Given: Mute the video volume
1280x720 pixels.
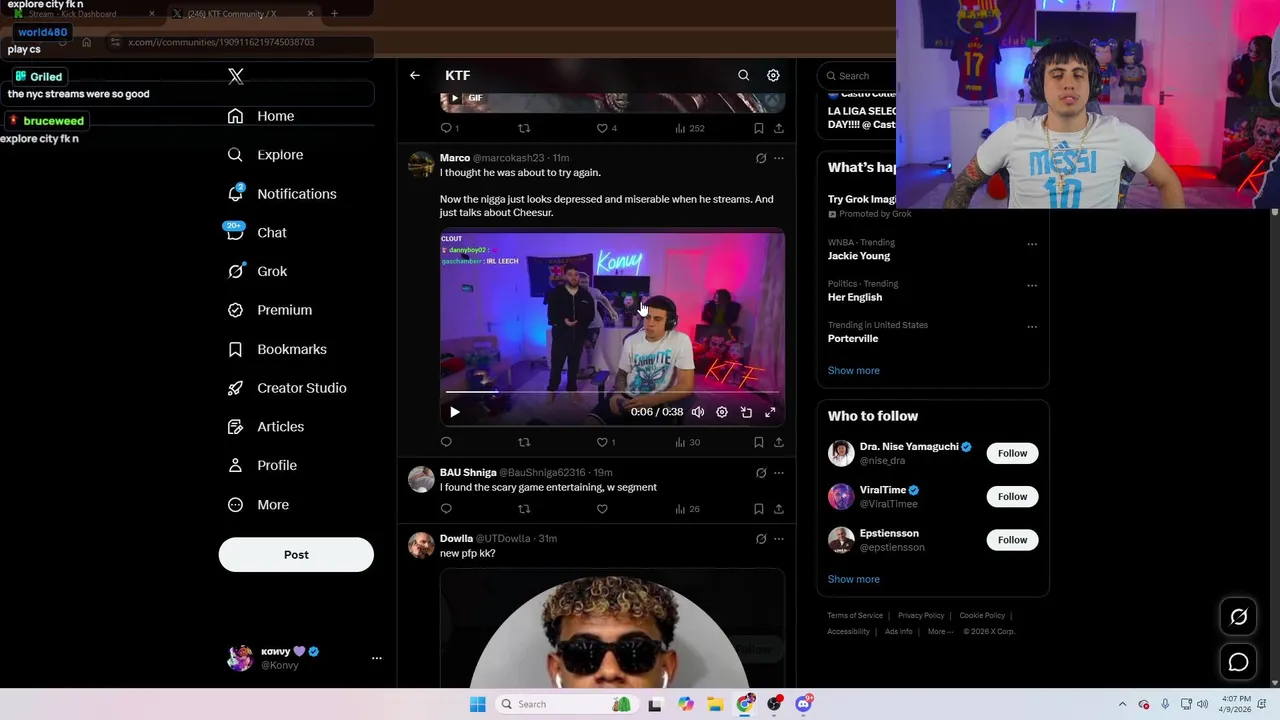Looking at the screenshot, I should 698,412.
